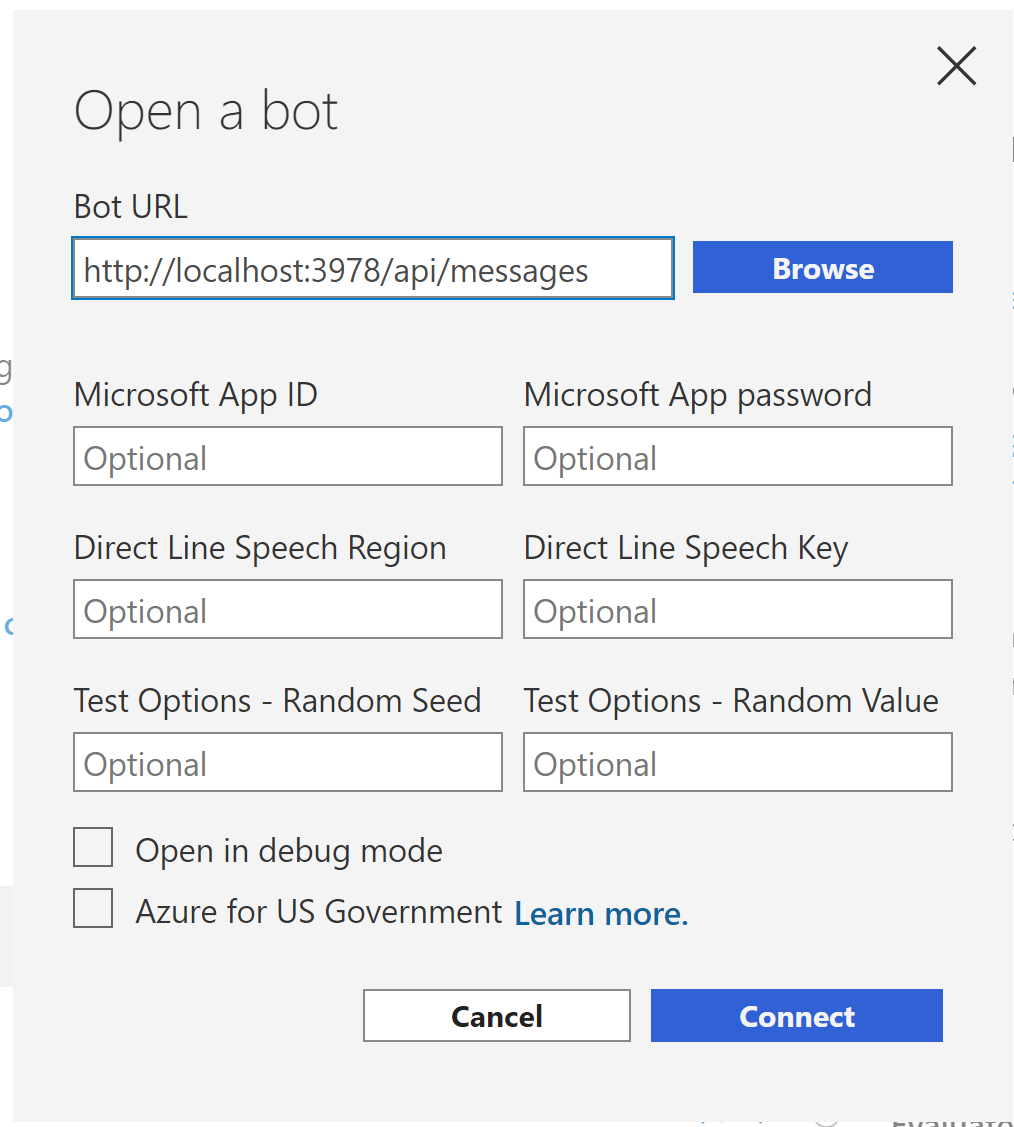Click the 'Microsoft App ID' label
The image size is (1014, 1127).
196,395
